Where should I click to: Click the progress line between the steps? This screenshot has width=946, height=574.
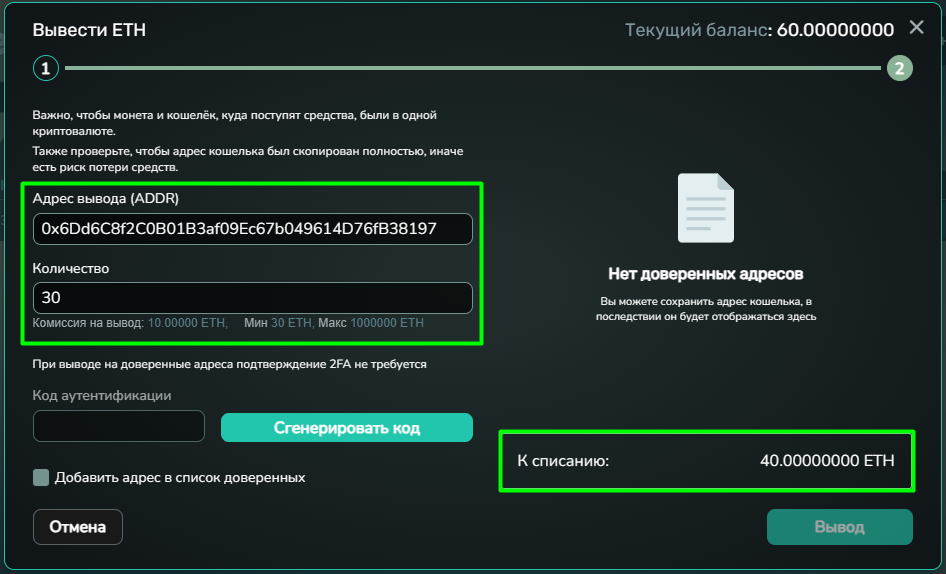(470, 68)
